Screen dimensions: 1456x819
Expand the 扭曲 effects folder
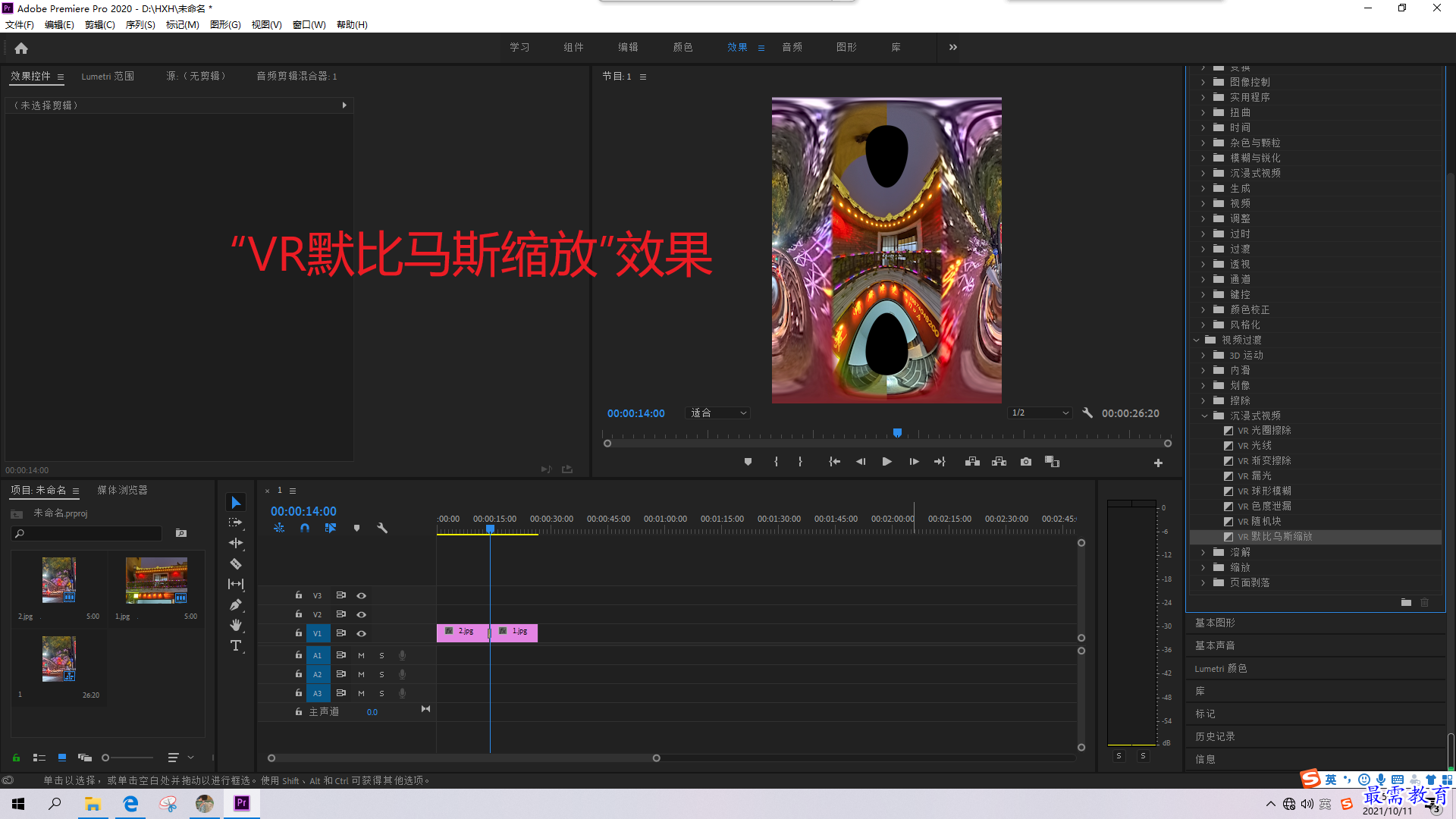tap(1203, 113)
